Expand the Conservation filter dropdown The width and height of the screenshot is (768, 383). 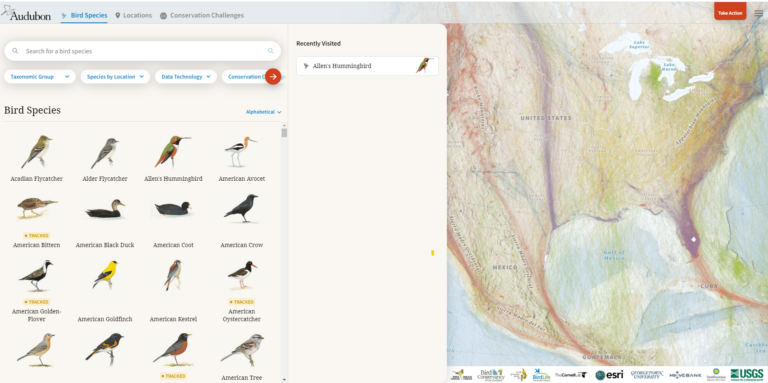click(x=244, y=76)
